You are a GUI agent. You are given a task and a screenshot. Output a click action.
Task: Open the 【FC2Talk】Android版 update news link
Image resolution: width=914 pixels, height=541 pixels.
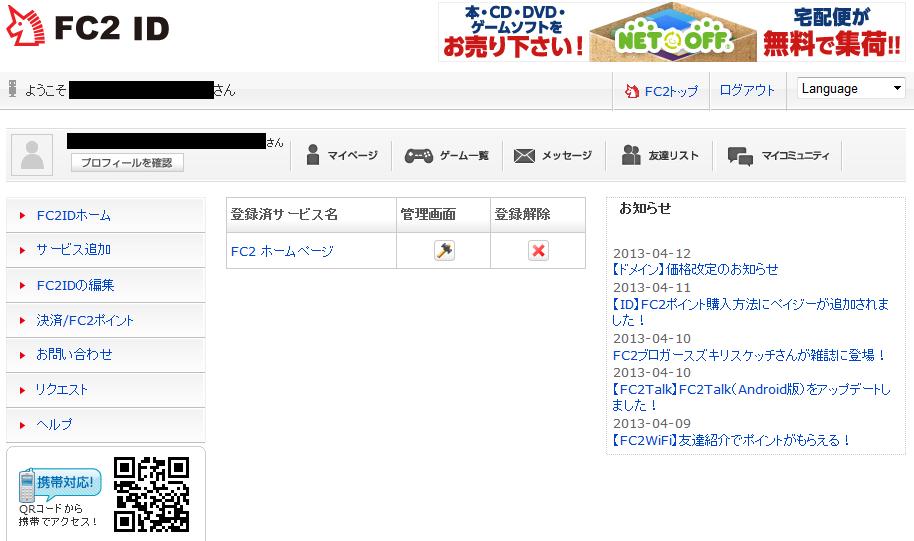click(751, 397)
